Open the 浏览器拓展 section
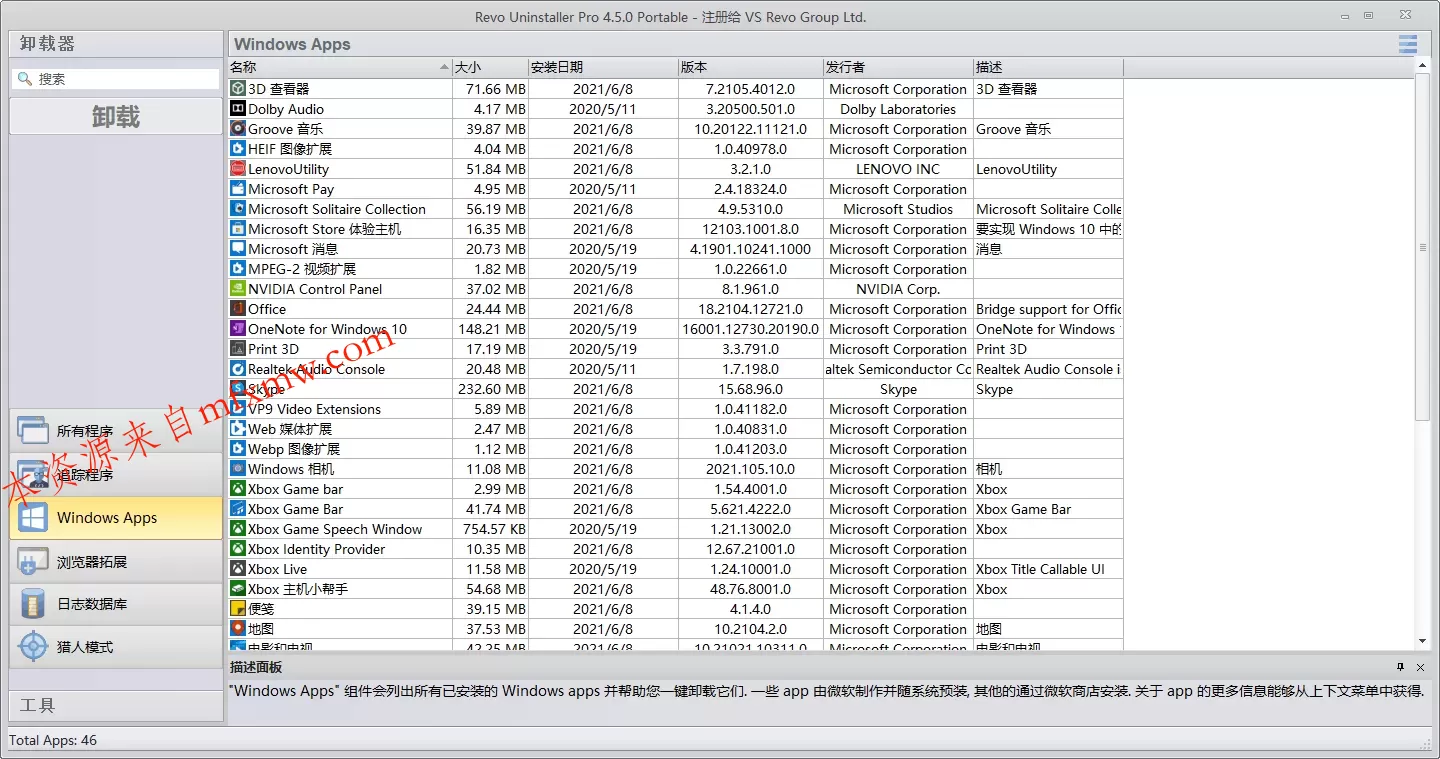 coord(116,561)
